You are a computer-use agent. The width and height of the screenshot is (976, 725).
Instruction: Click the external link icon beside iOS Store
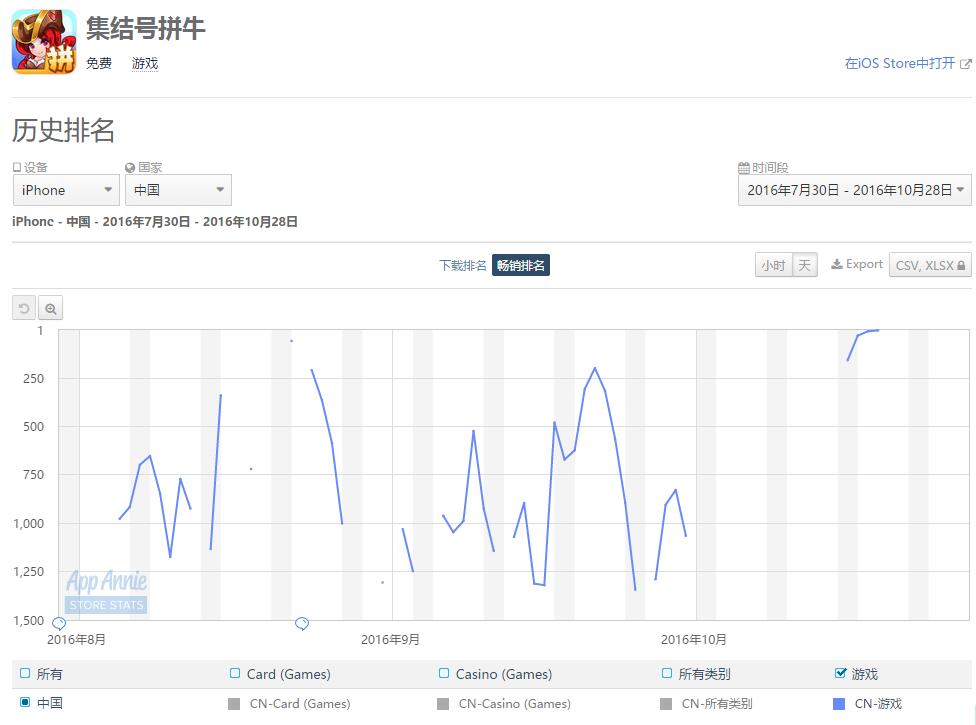965,63
